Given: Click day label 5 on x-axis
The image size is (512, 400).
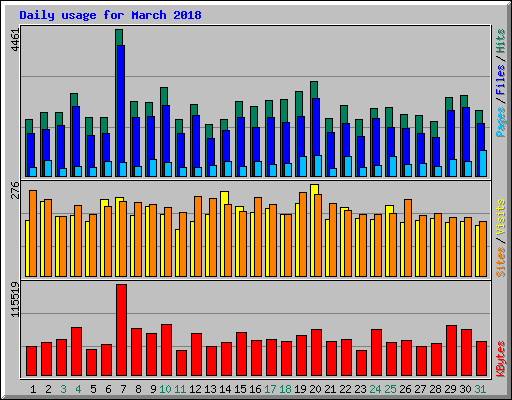Looking at the screenshot, I should coord(93,389).
